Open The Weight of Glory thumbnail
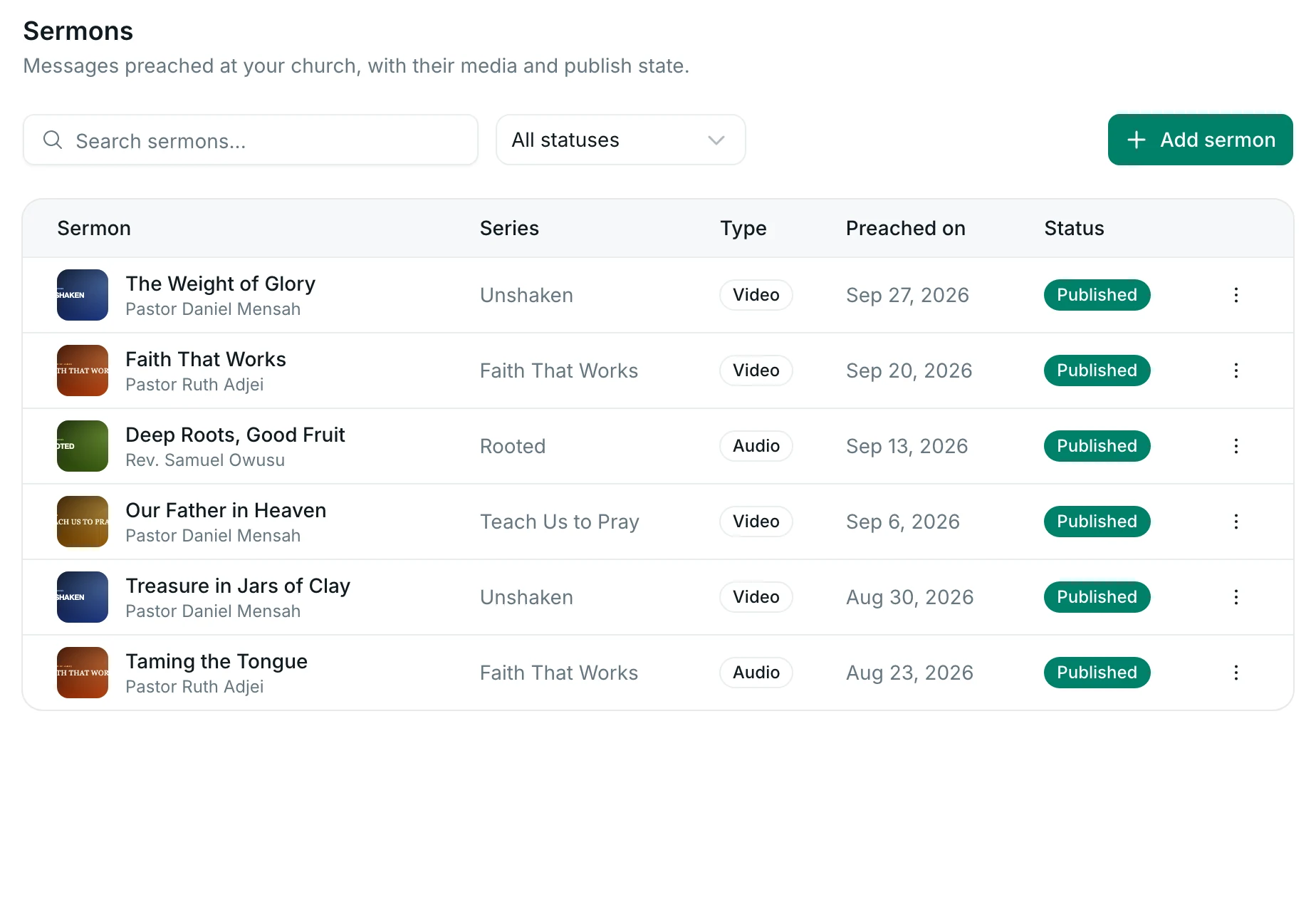This screenshot has height=912, width=1316. coord(83,295)
